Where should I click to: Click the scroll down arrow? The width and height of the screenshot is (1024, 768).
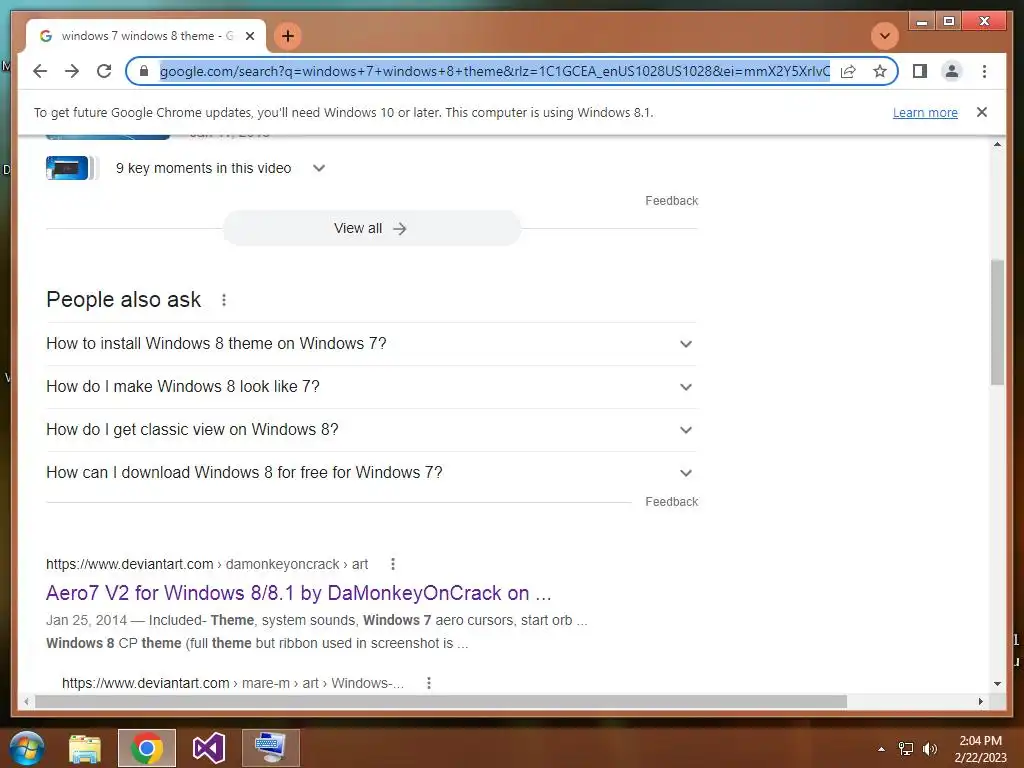pyautogui.click(x=997, y=684)
